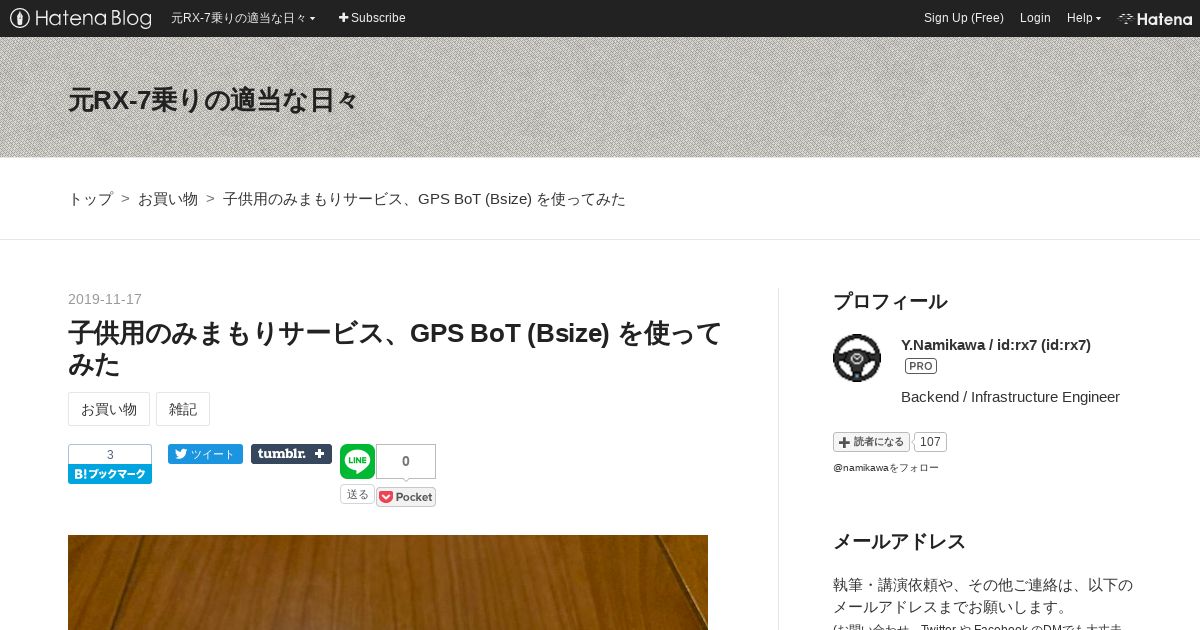The height and width of the screenshot is (630, 1200).
Task: Open the article breadcrumb 子供用のみまもりサービス
Action: (424, 199)
